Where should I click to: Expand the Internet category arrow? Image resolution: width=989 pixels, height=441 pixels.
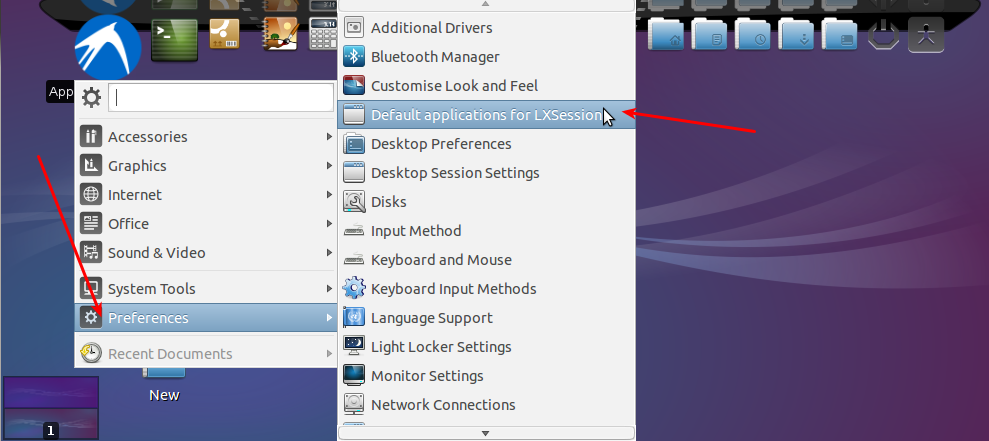point(329,195)
